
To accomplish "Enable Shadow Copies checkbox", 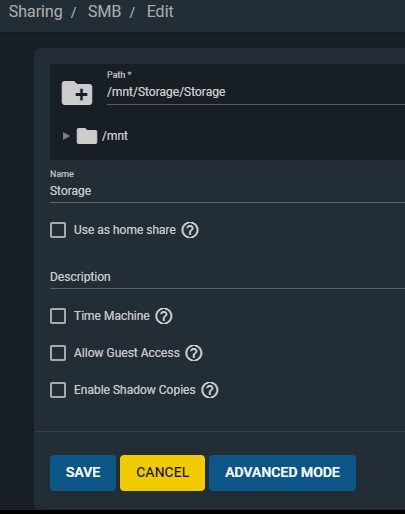I will click(x=58, y=390).
